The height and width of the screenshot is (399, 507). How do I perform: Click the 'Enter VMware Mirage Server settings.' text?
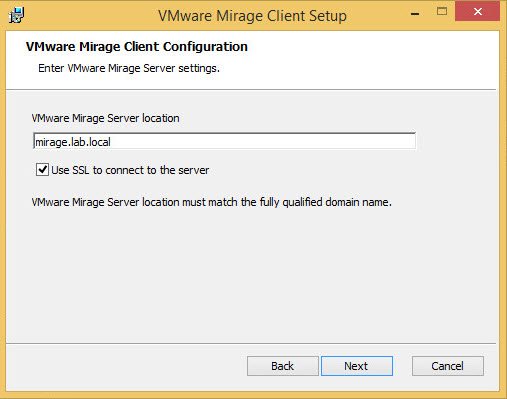[129, 68]
